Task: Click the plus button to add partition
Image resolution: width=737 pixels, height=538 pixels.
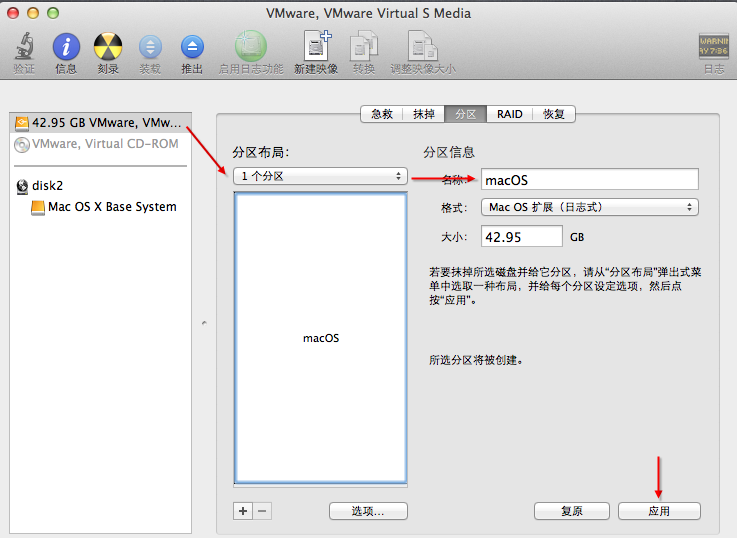Action: [243, 511]
